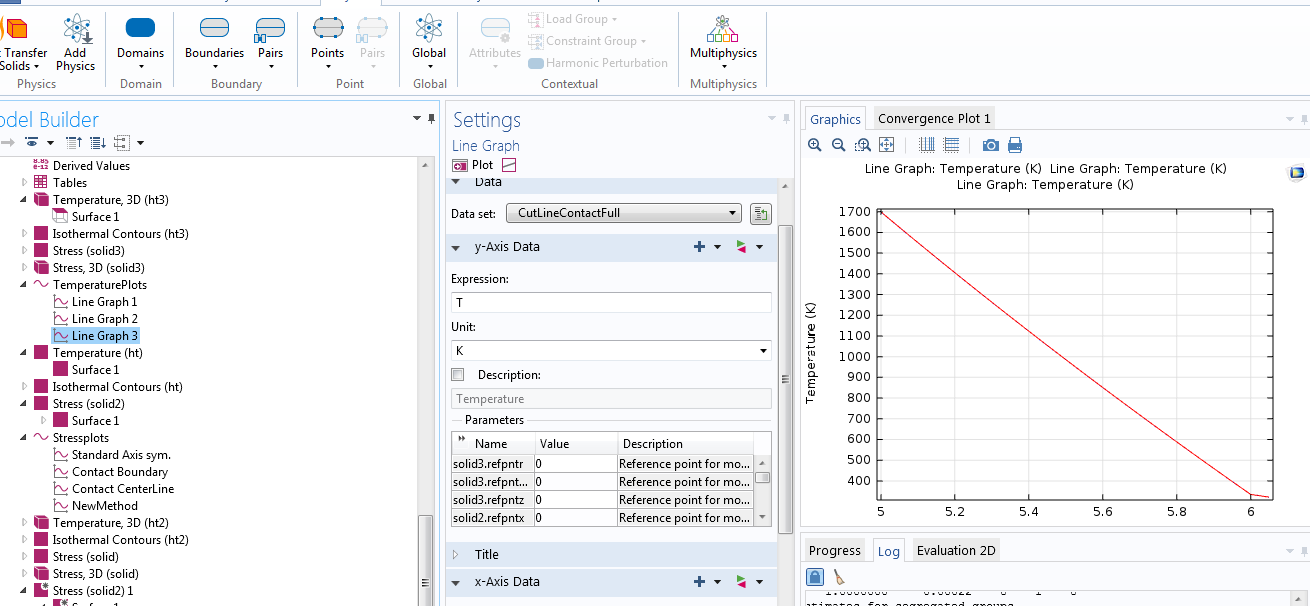Click the Boundaries button in the ribbon
Image resolution: width=1310 pixels, height=606 pixels.
[214, 40]
